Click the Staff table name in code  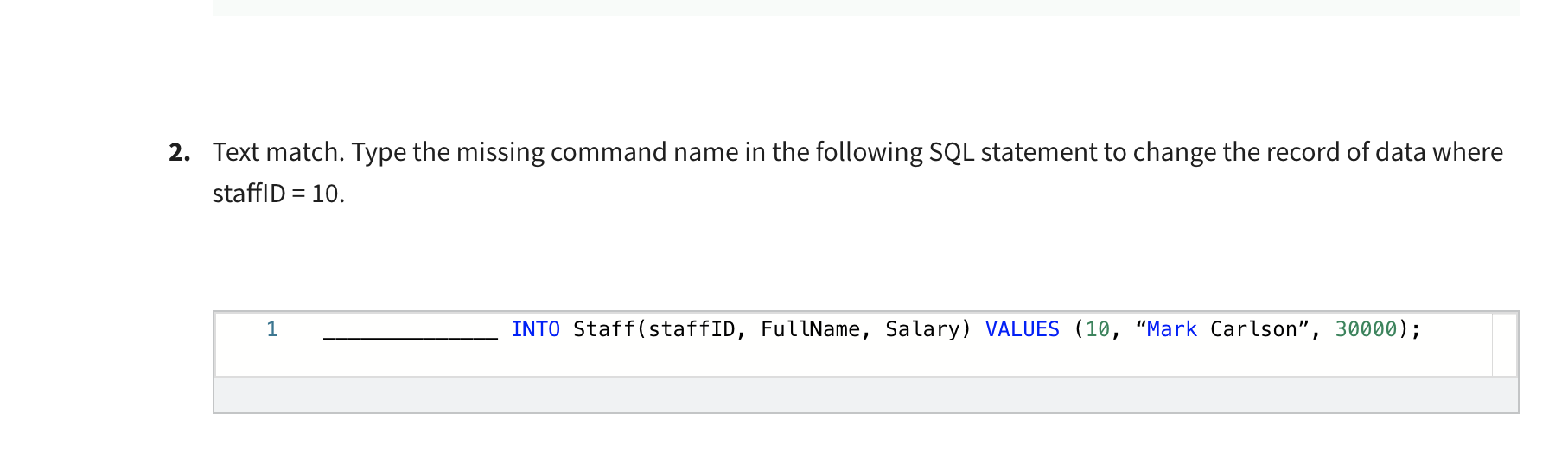pos(603,329)
